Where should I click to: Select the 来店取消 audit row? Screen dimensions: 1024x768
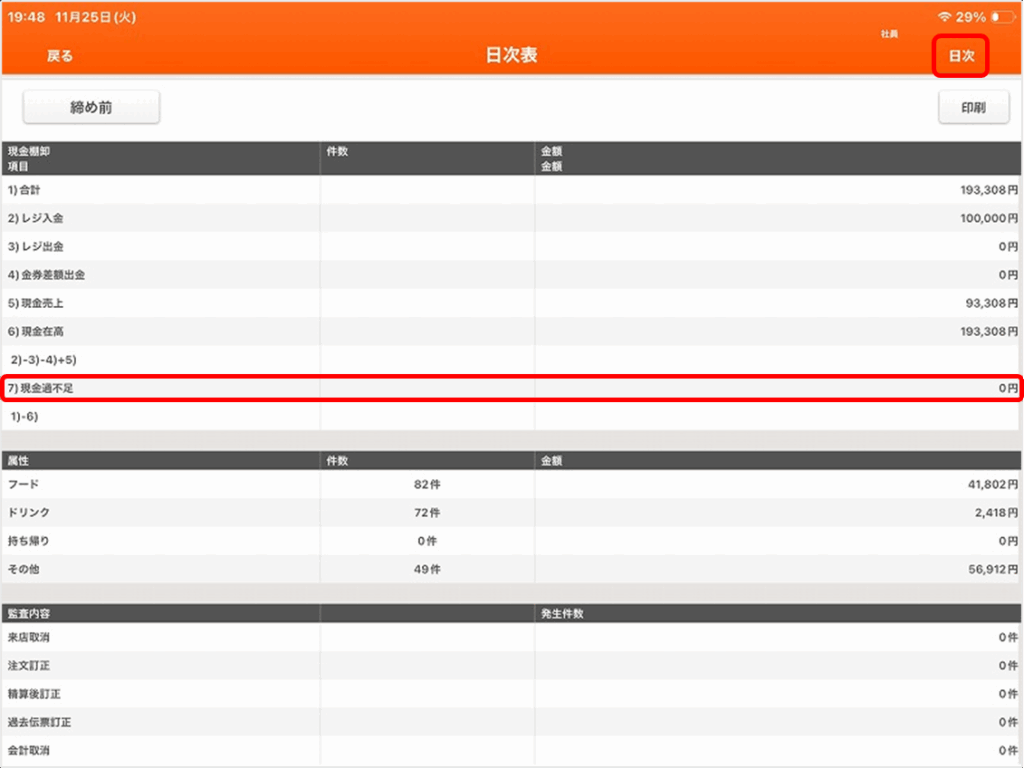pos(511,637)
